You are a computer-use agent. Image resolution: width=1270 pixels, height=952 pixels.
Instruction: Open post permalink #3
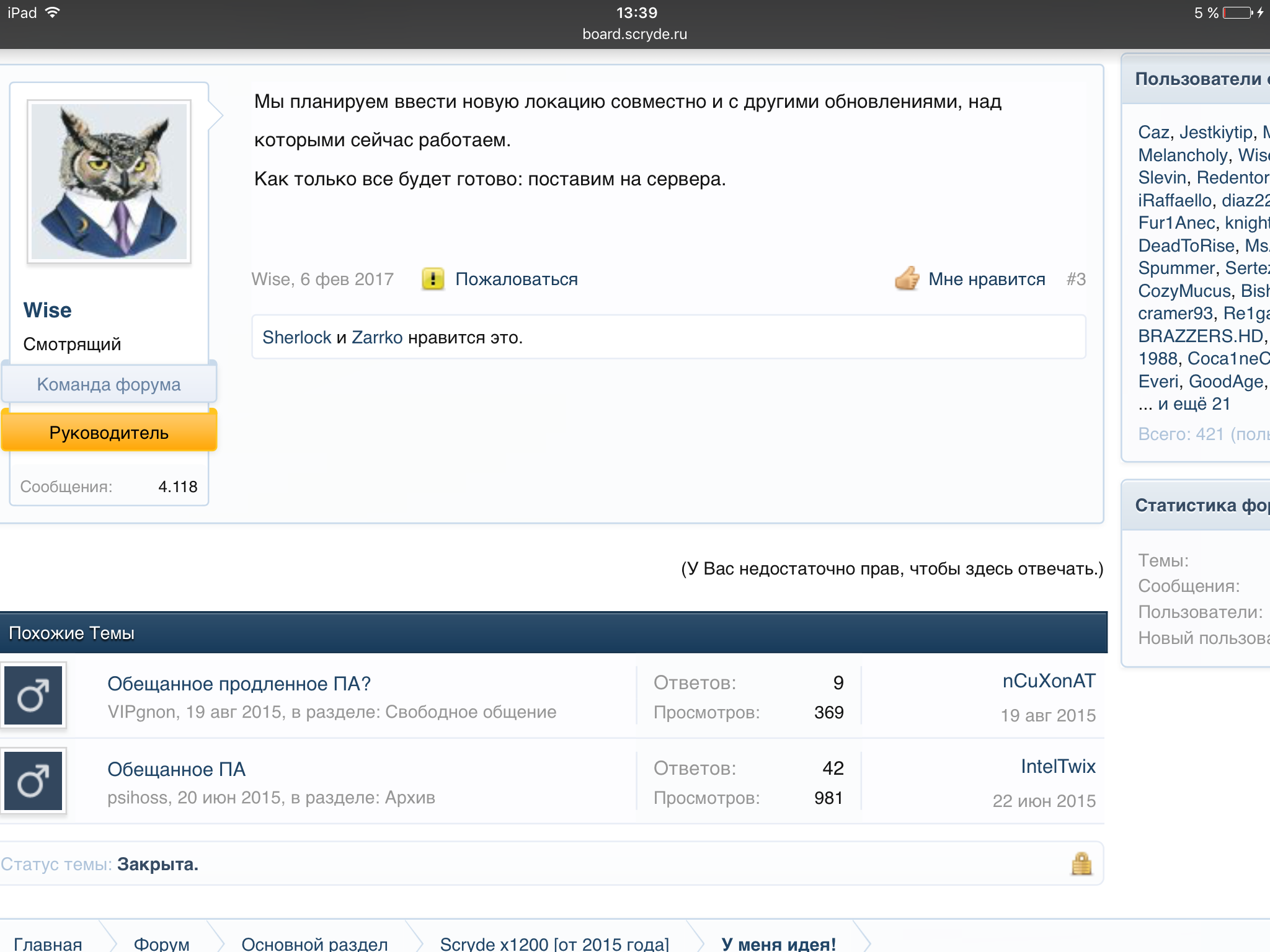1076,279
